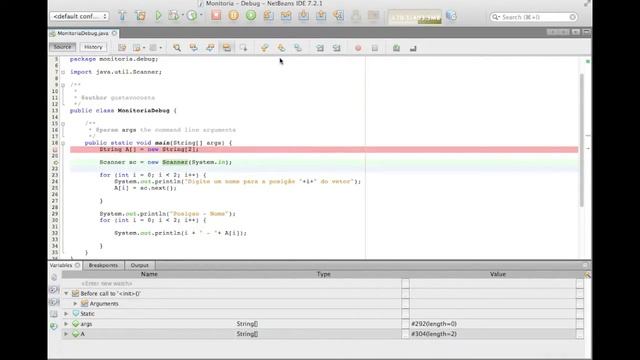
Task: Click the Previous Bookmark icon
Action: (264, 48)
